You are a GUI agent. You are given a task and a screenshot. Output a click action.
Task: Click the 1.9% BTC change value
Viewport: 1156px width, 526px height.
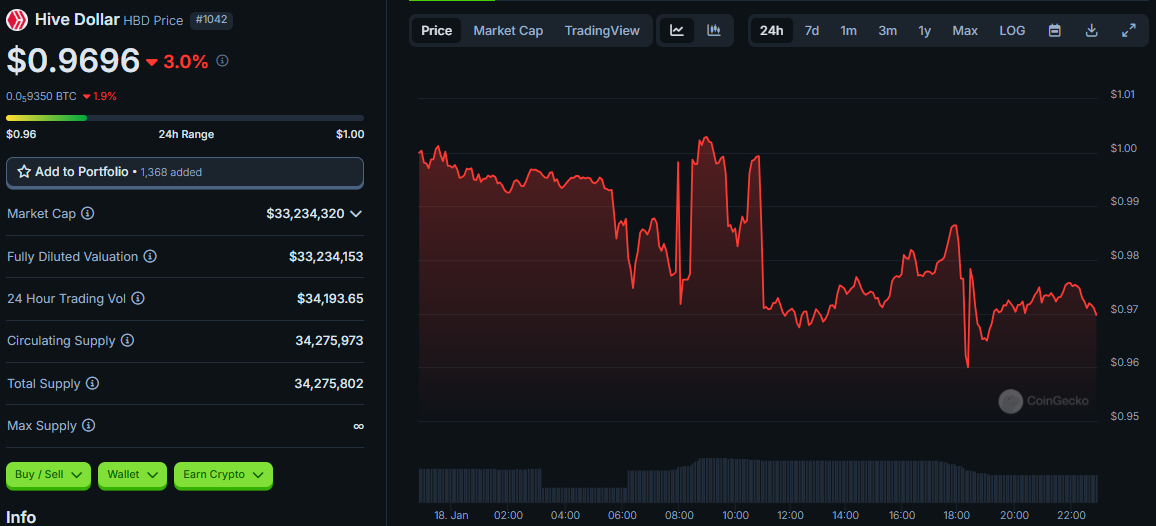click(x=105, y=96)
